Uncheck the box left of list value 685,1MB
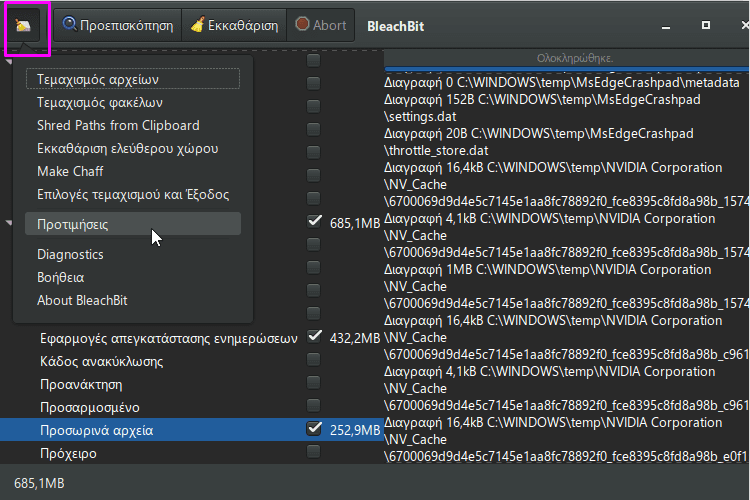 pos(314,221)
